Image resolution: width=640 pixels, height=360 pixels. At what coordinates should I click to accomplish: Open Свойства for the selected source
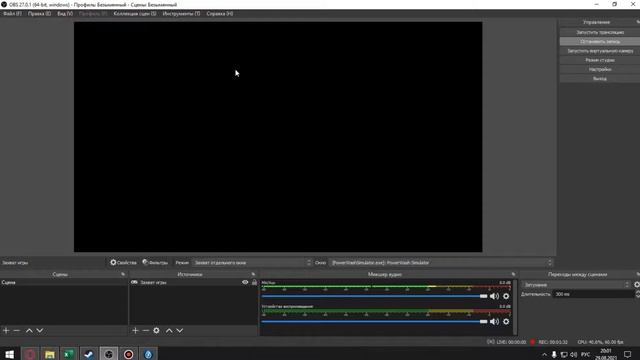point(123,262)
